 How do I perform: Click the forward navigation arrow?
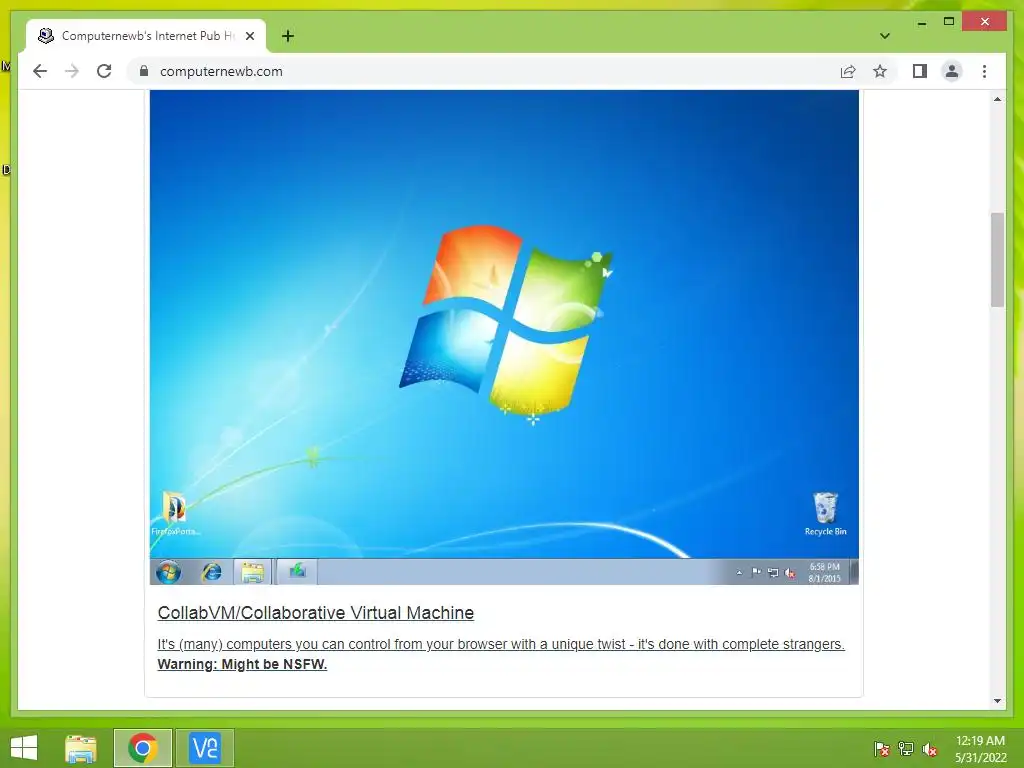72,71
